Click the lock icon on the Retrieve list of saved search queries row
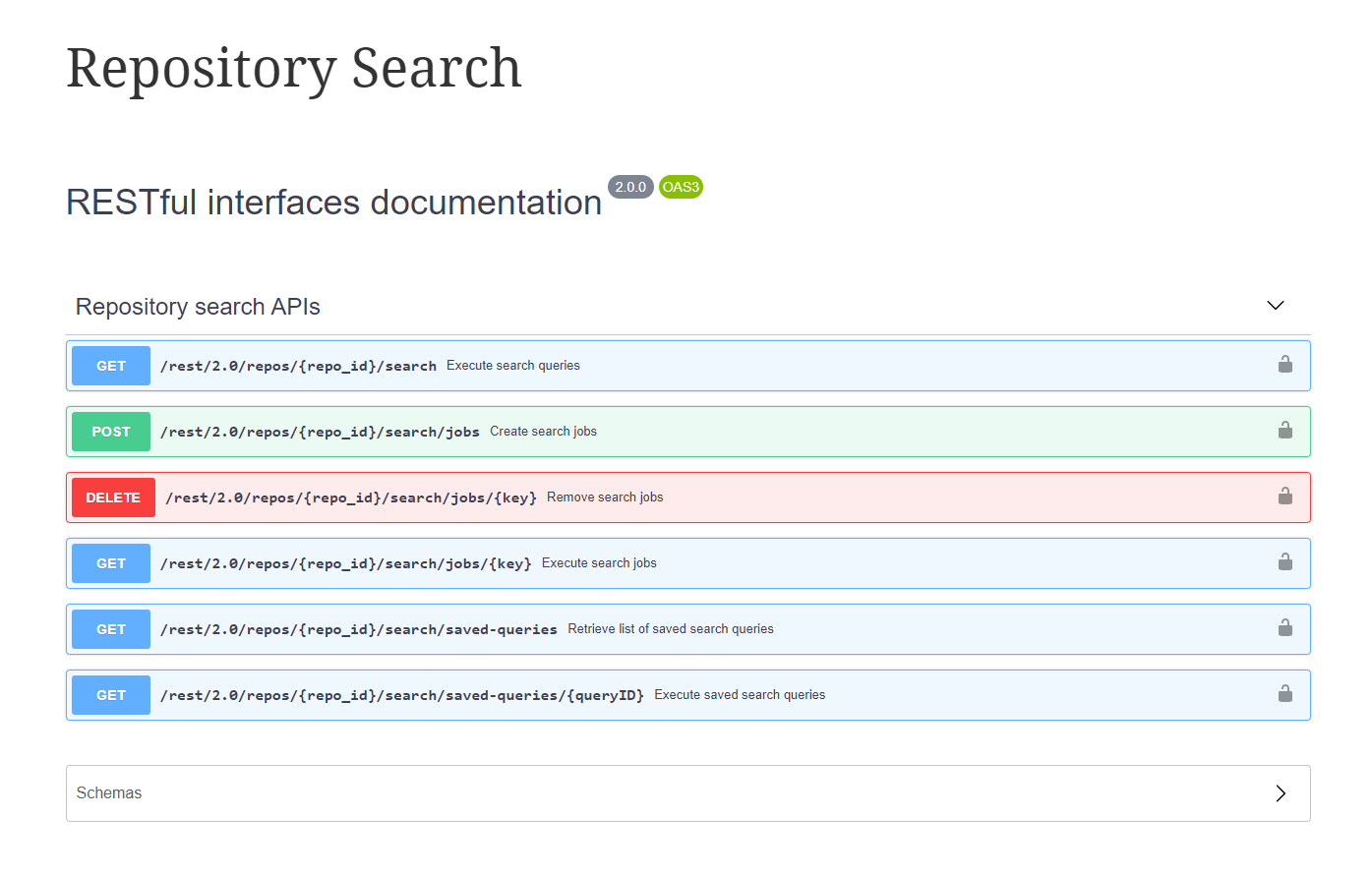 [x=1284, y=628]
